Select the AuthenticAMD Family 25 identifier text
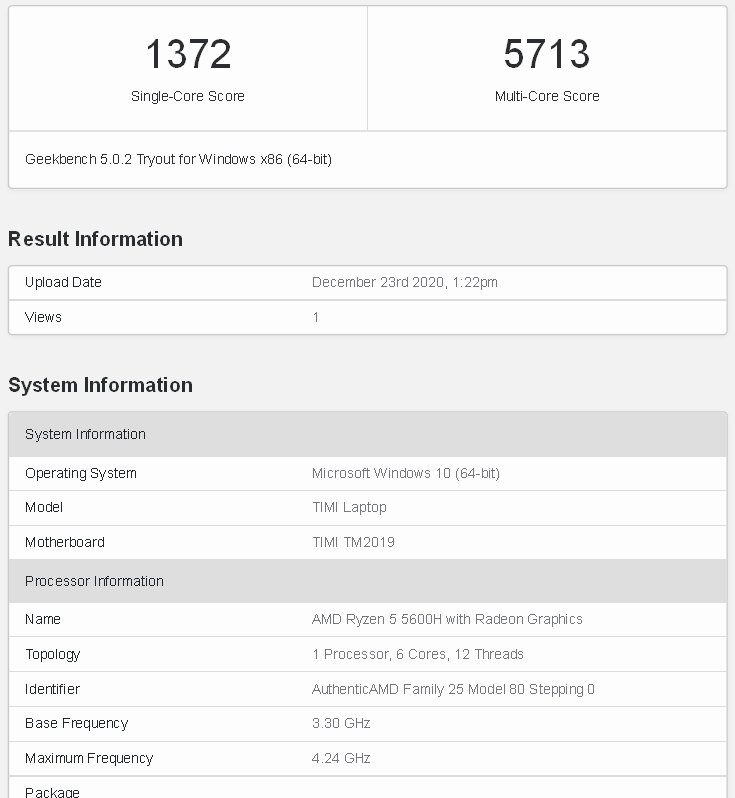Image resolution: width=735 pixels, height=798 pixels. pyautogui.click(x=453, y=689)
